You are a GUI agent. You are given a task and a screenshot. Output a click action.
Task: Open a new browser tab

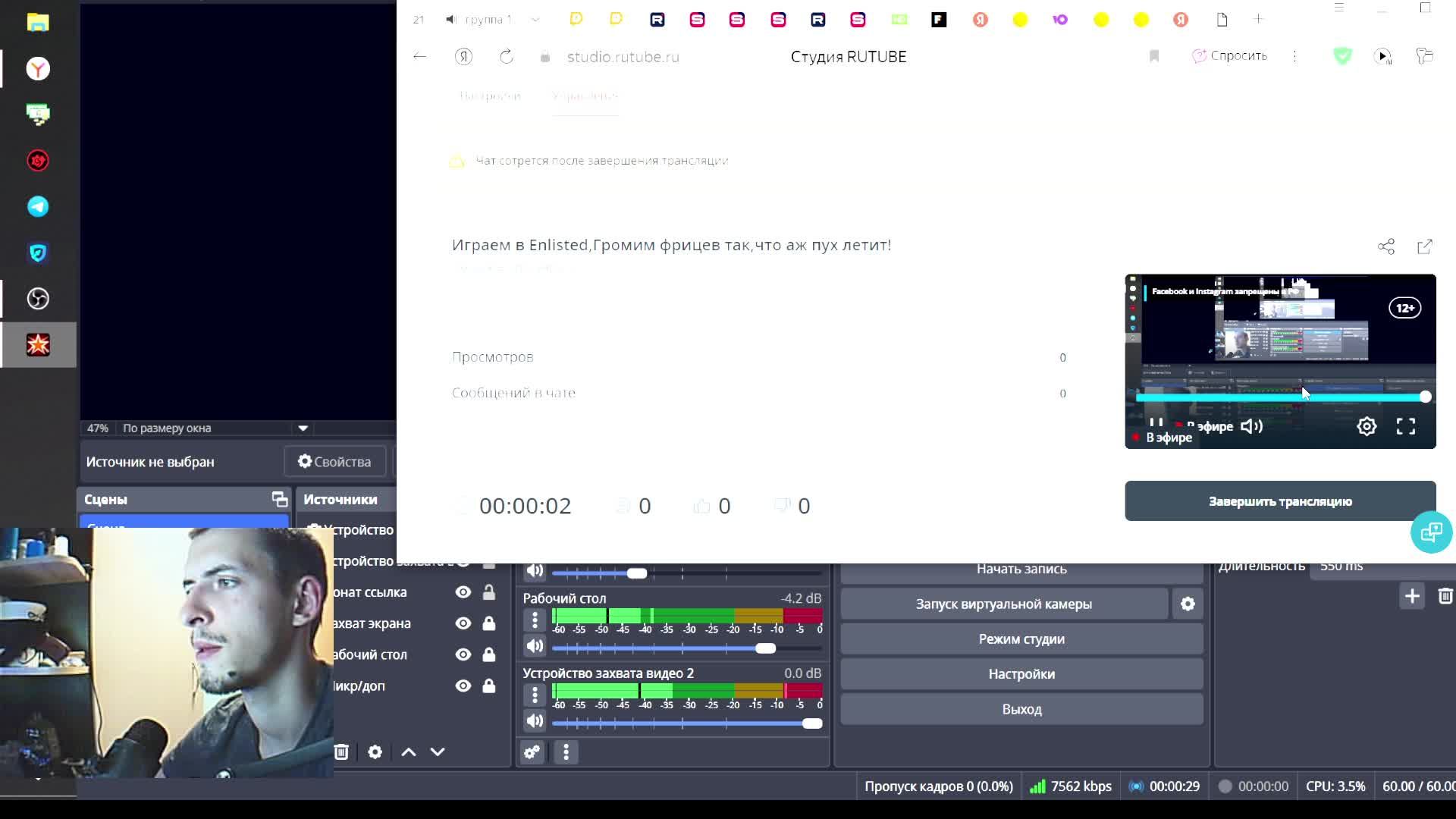1258,19
